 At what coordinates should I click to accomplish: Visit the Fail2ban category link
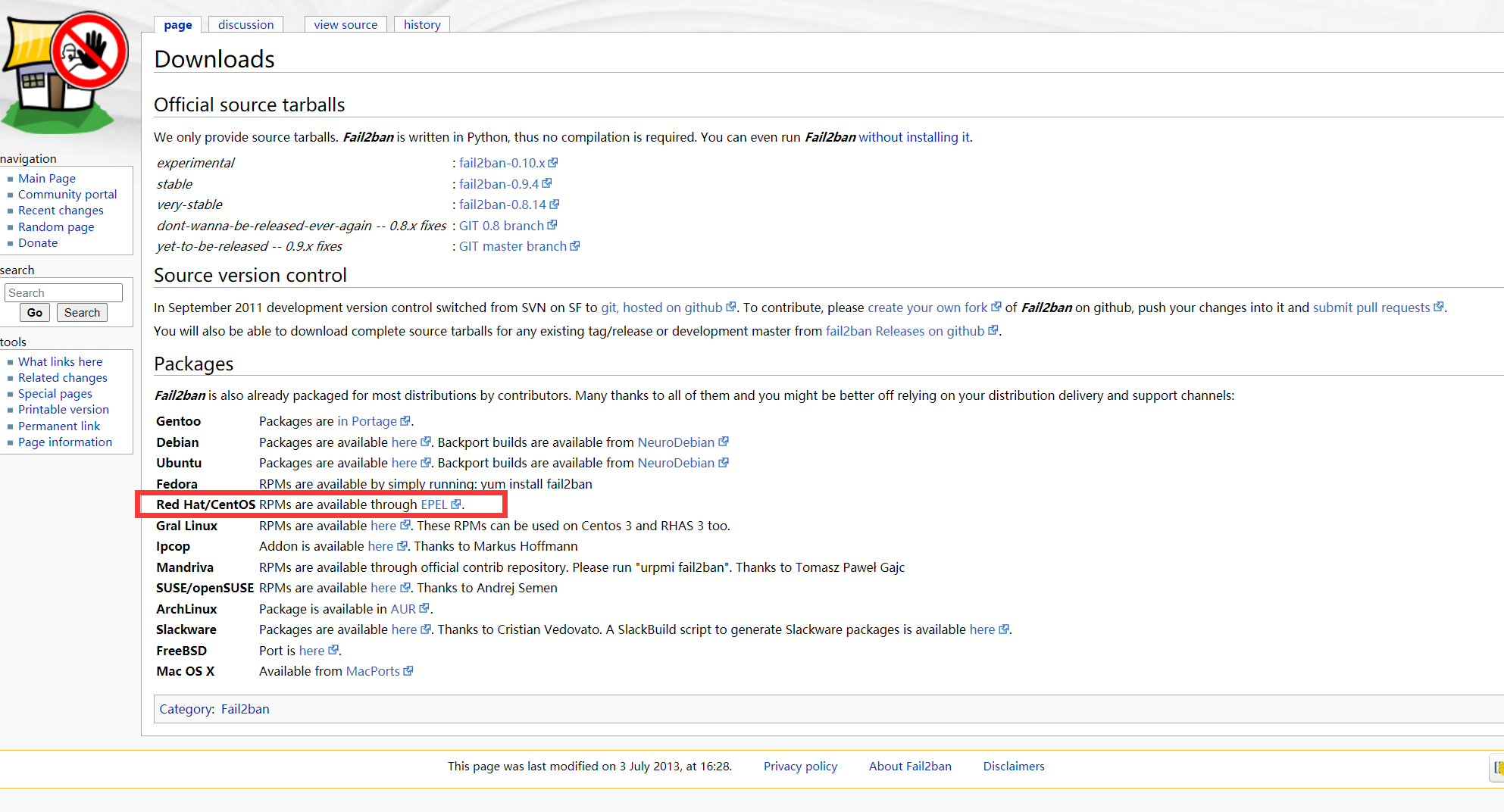pyautogui.click(x=245, y=709)
